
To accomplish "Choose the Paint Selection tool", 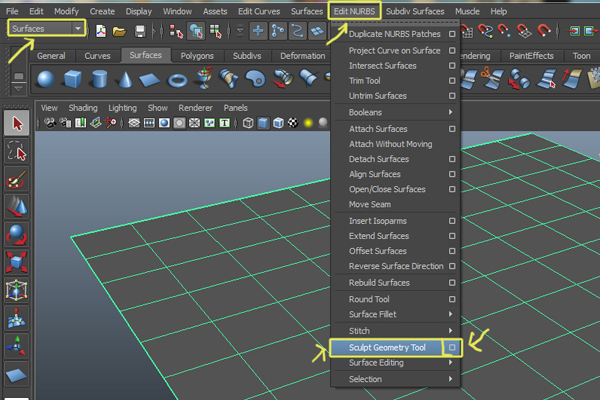I will 16,179.
